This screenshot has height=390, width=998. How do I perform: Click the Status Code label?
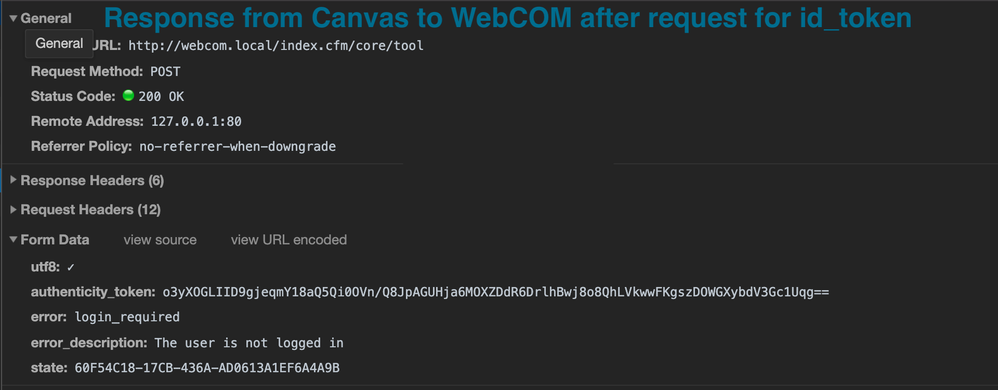click(x=74, y=97)
